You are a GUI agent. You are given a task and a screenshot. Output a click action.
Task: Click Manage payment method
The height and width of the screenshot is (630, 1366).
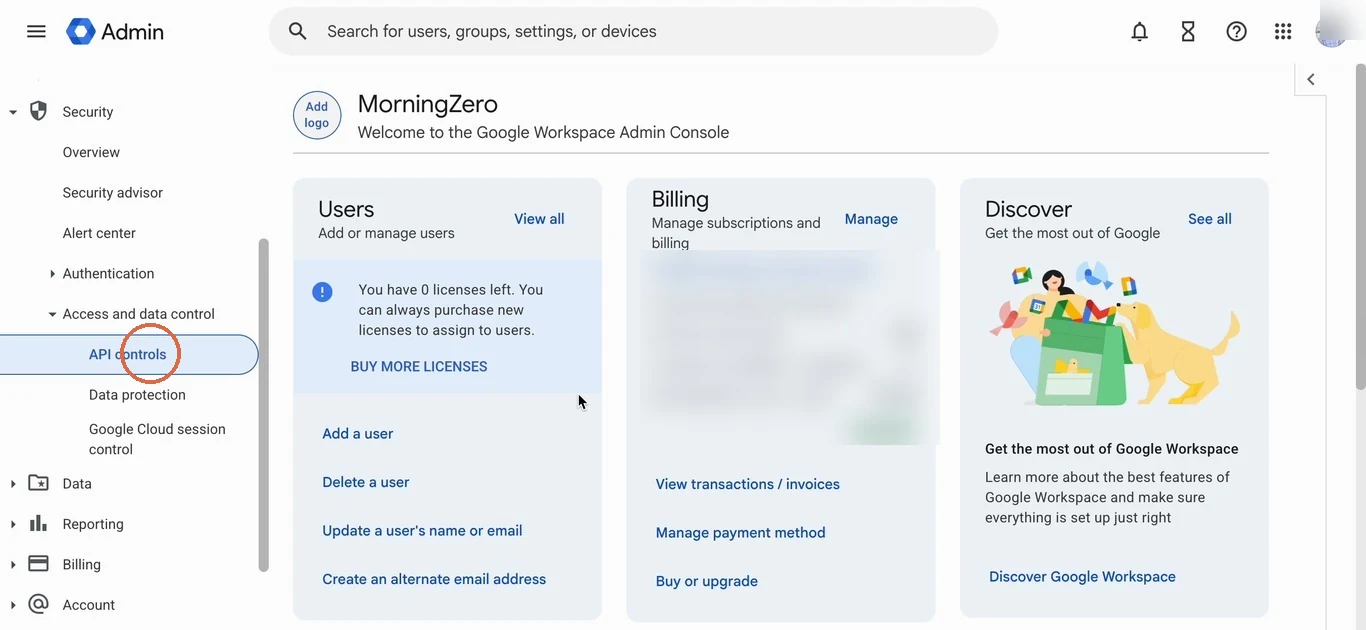(740, 532)
